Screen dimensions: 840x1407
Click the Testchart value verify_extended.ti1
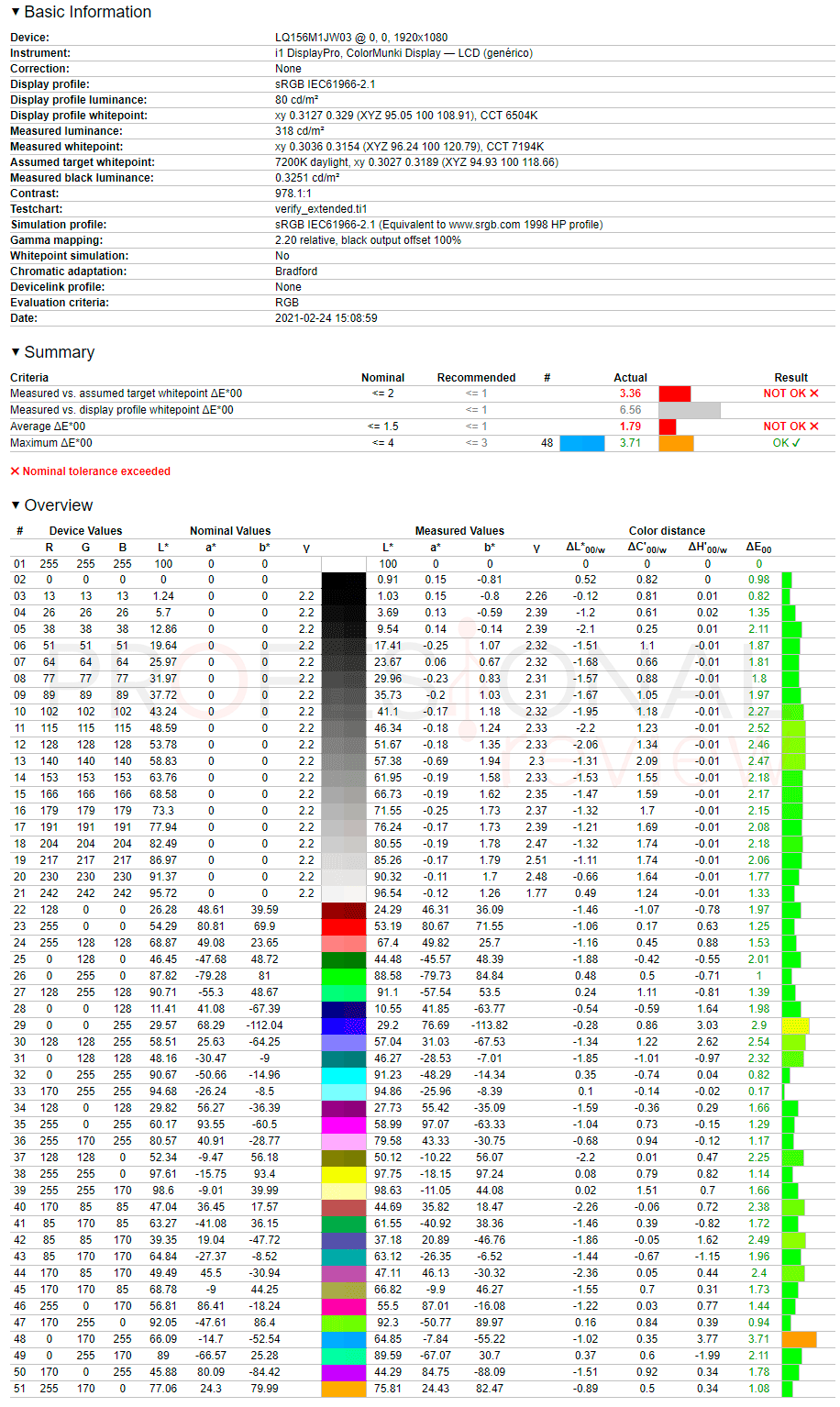321,209
